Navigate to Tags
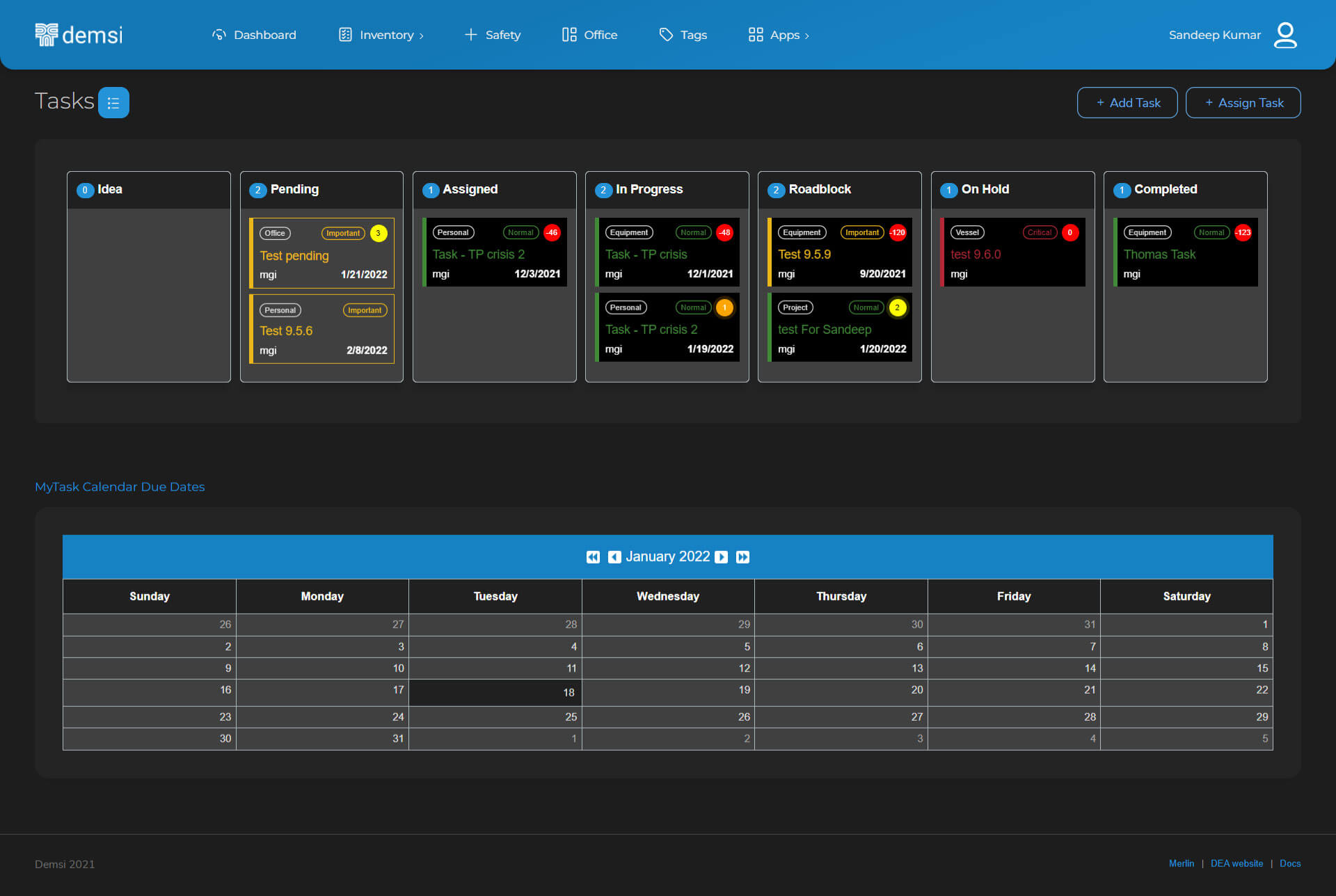The height and width of the screenshot is (896, 1336). coord(683,35)
